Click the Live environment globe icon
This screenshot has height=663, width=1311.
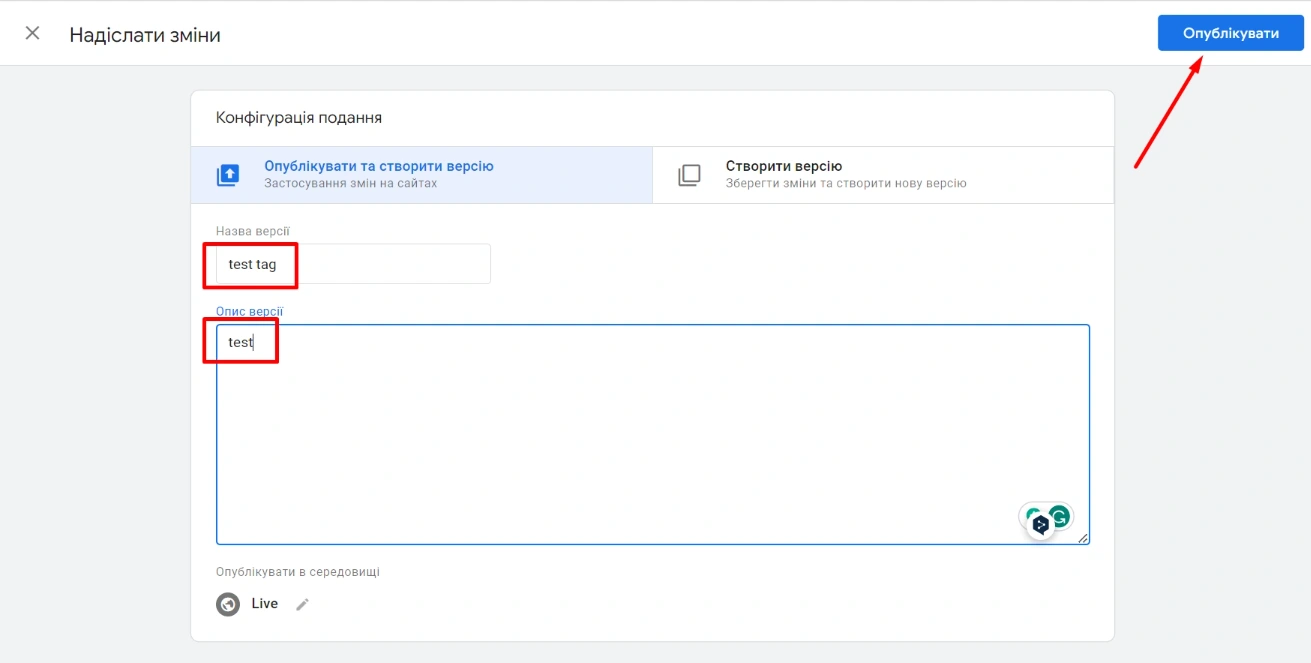point(228,604)
